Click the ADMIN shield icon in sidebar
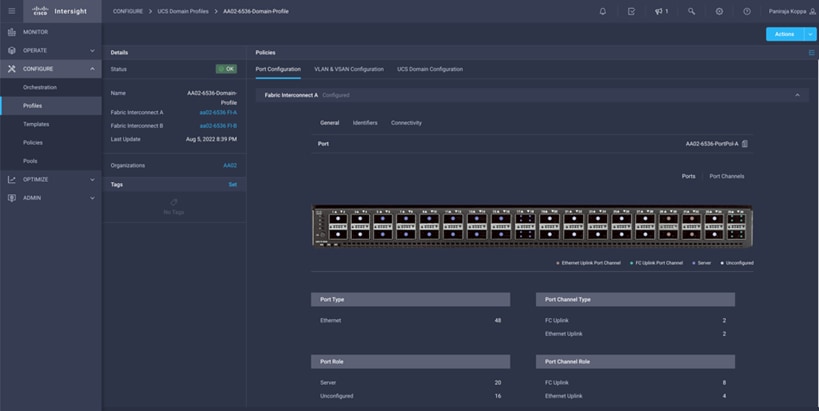 [11, 198]
